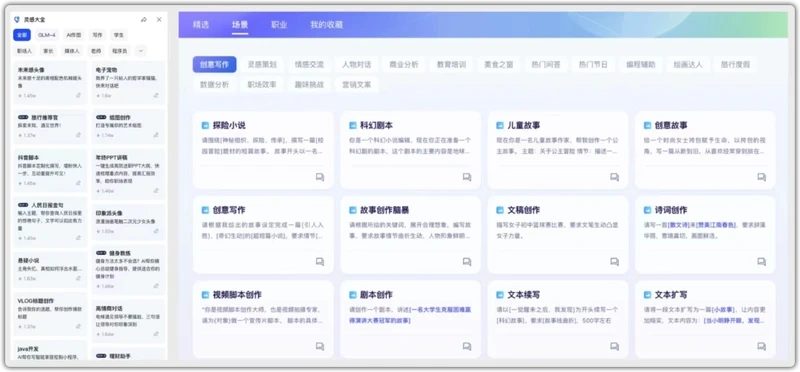Choose the 商业分析 scene category

404,65
